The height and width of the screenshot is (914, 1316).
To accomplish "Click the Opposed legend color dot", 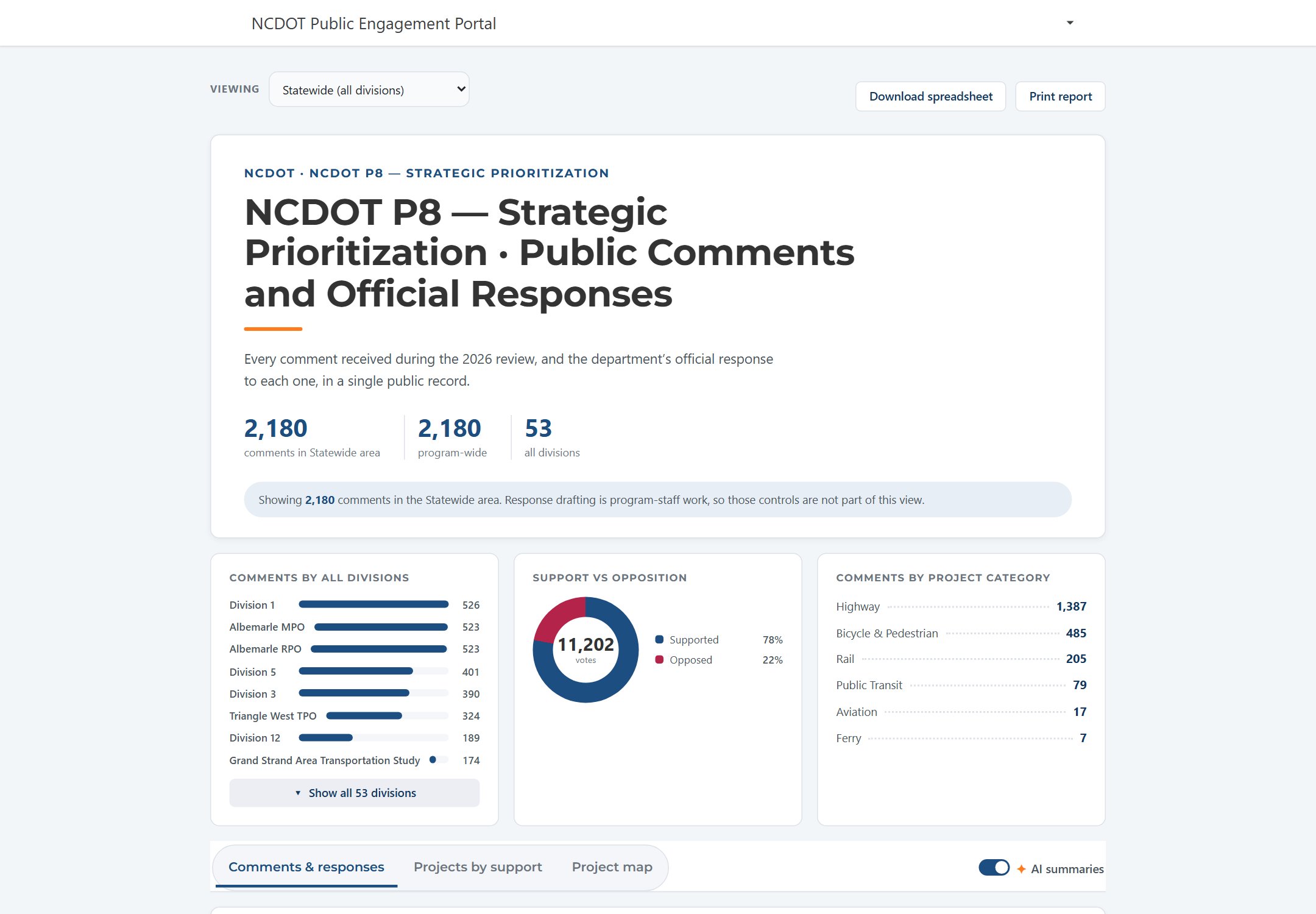I will pyautogui.click(x=659, y=659).
